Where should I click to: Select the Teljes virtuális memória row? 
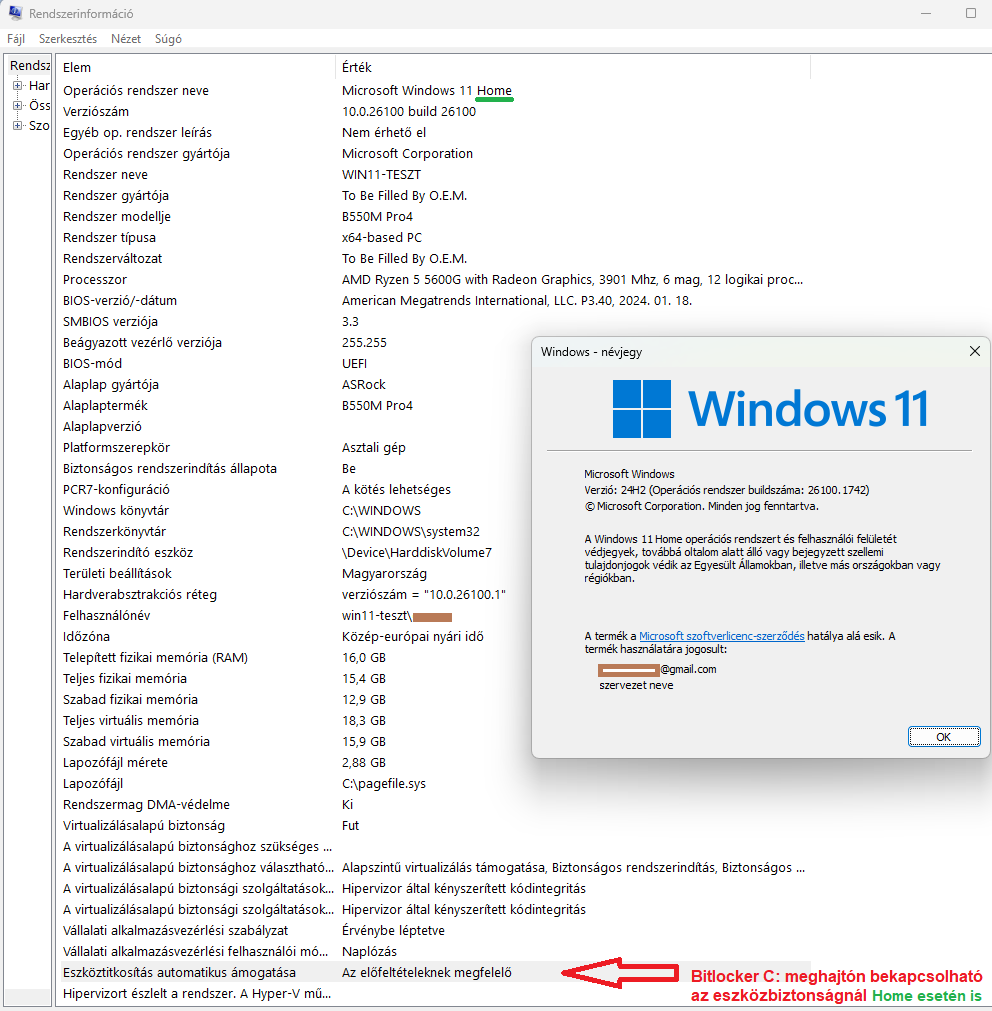pyautogui.click(x=297, y=721)
